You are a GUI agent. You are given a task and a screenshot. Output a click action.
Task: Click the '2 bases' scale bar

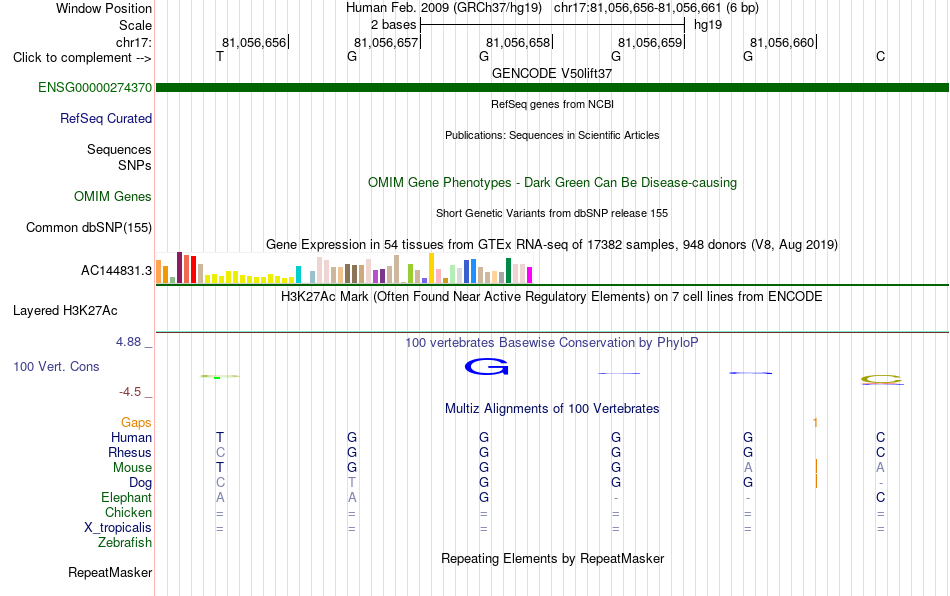[x=552, y=25]
